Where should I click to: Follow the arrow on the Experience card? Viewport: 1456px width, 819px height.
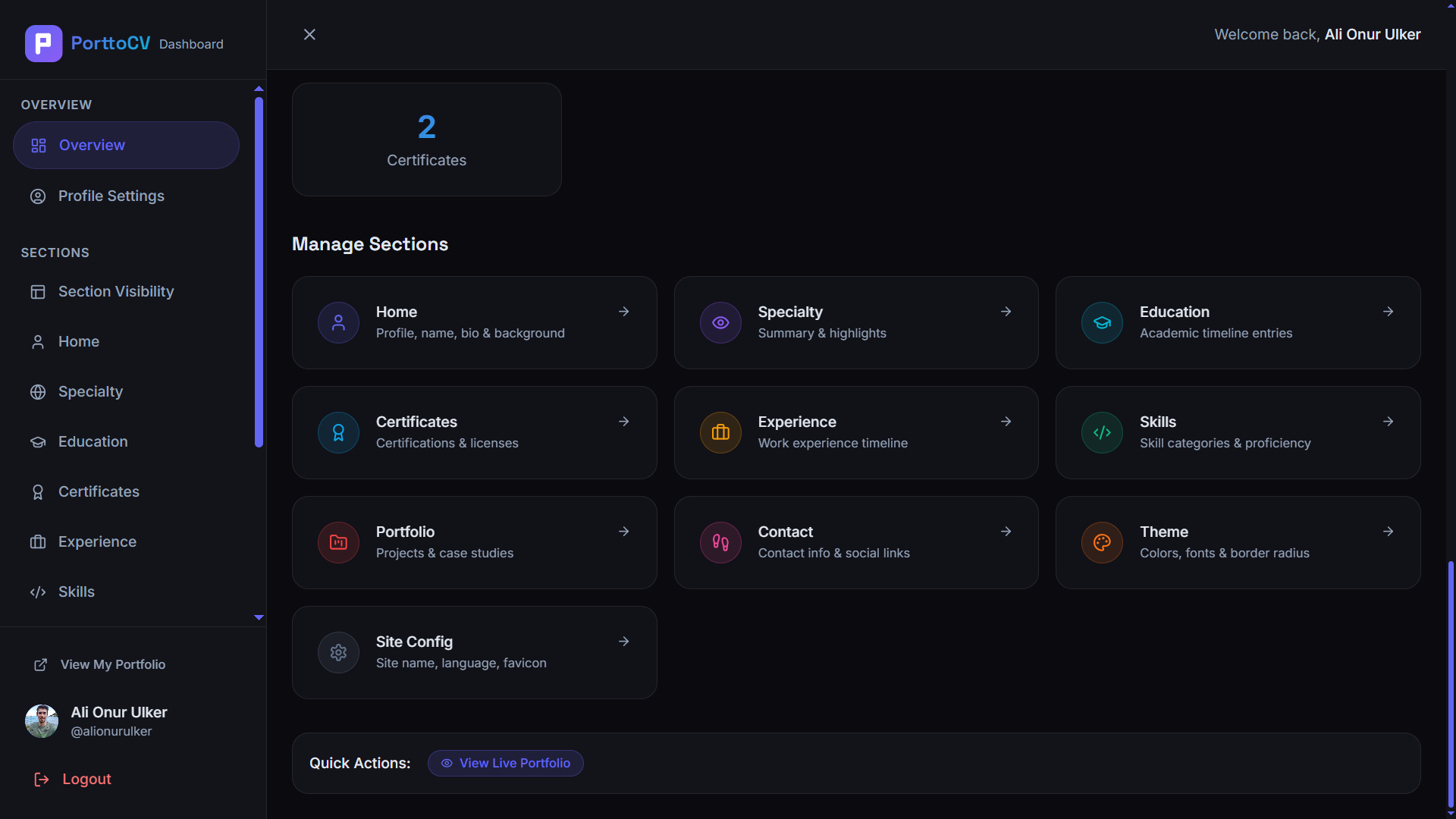click(1006, 422)
